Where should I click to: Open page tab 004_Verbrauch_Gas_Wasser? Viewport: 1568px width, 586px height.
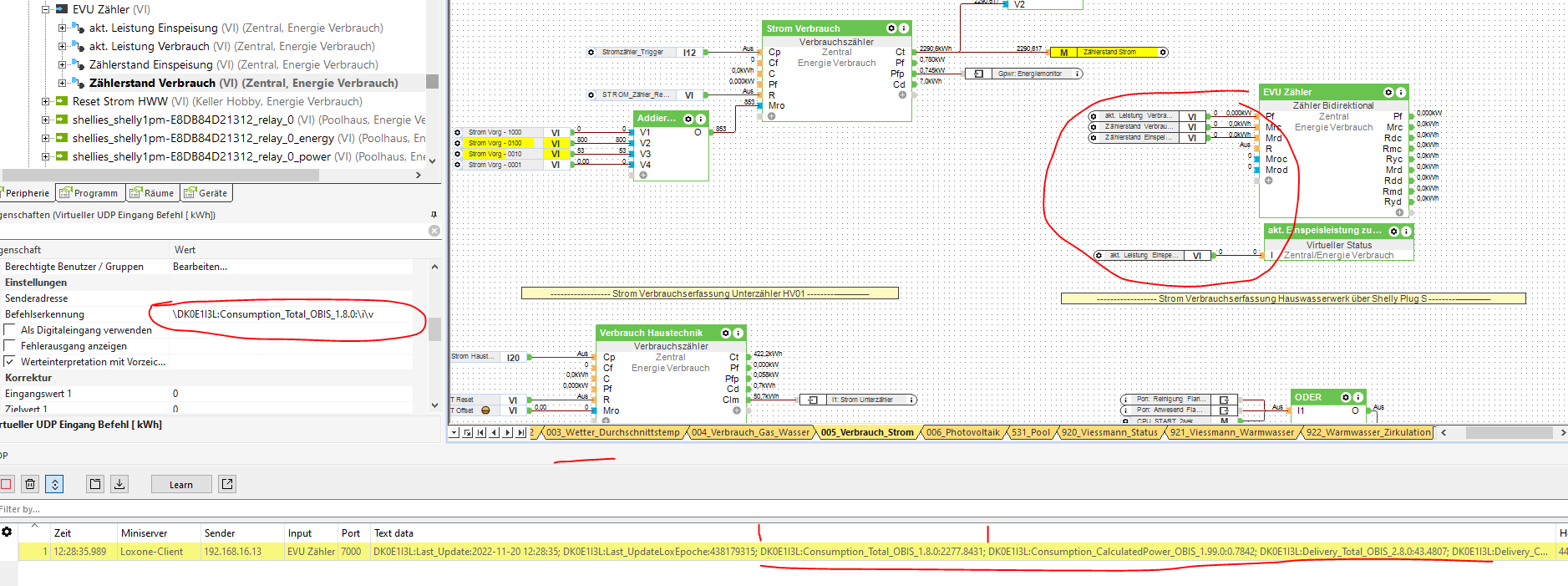point(750,432)
